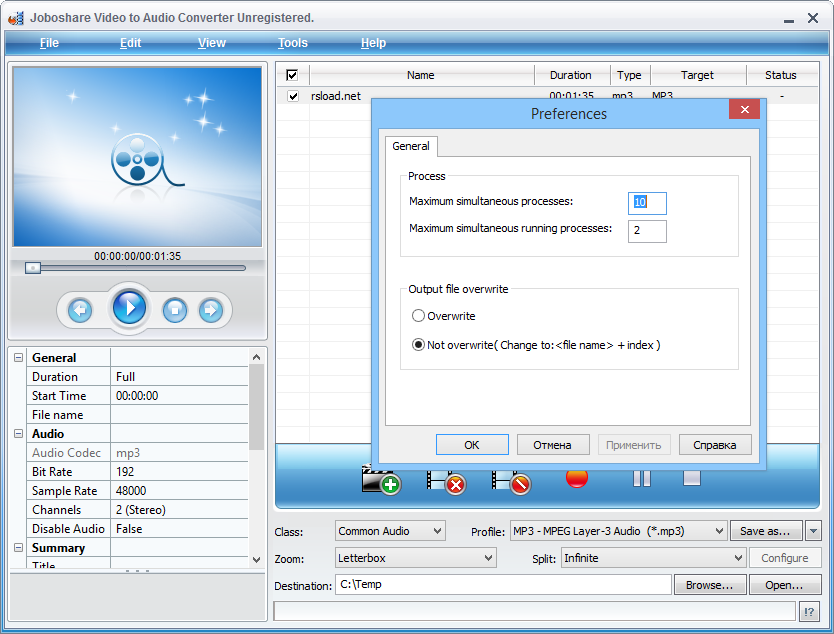The height and width of the screenshot is (634, 834).
Task: Select the Start Time value 00:00:00
Action: coord(179,395)
